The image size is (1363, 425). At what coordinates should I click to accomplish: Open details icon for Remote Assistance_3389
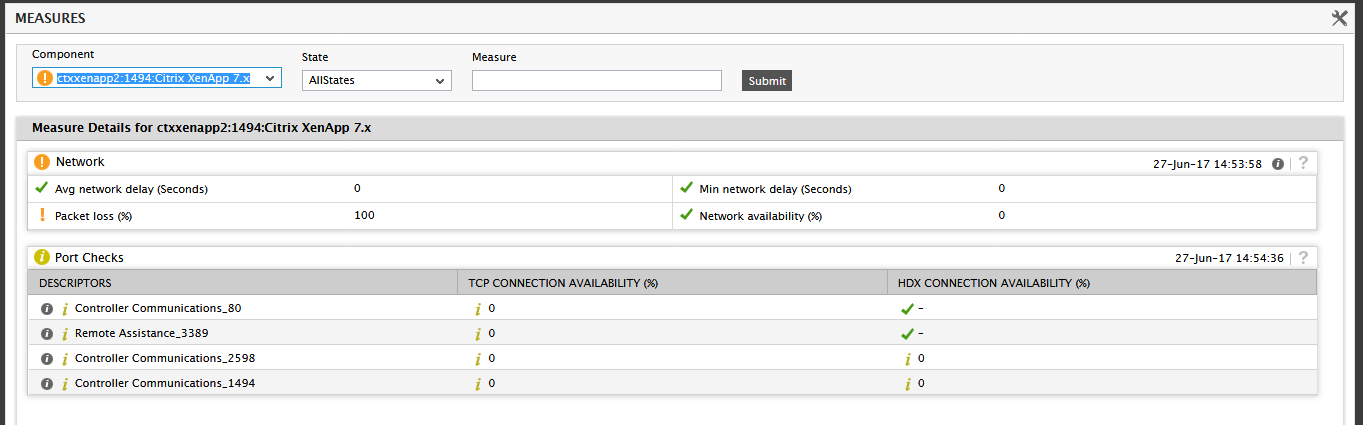46,333
